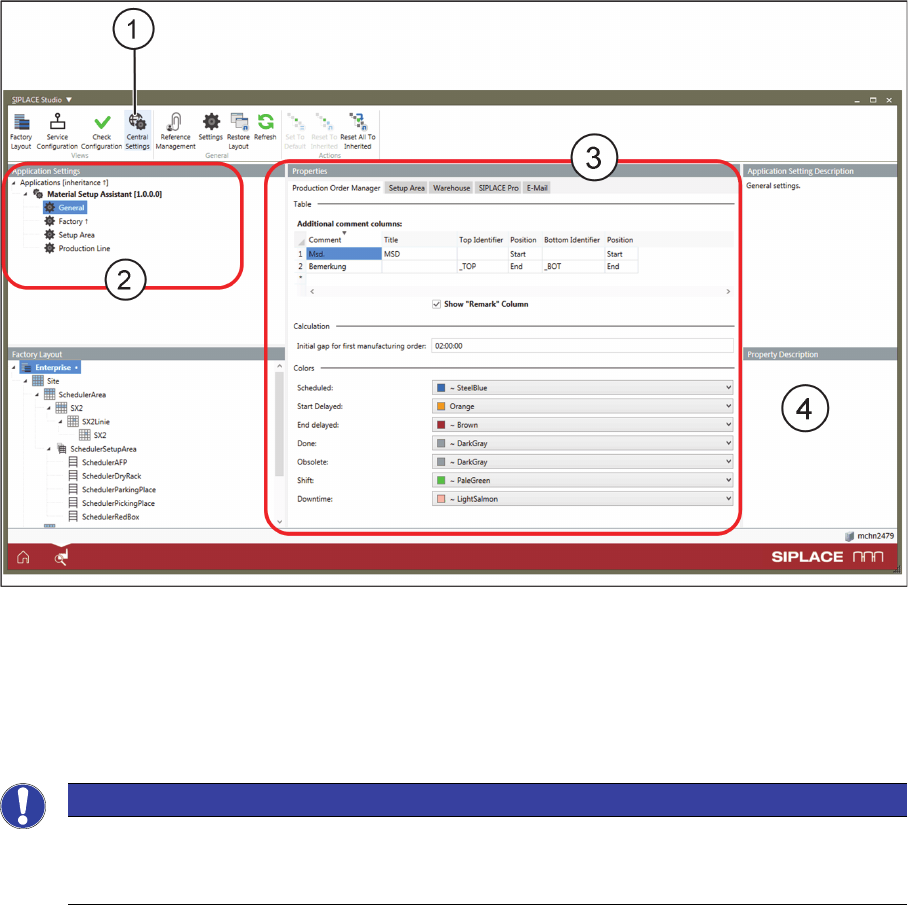Select the General settings node
Image resolution: width=908 pixels, height=905 pixels.
pos(65,207)
